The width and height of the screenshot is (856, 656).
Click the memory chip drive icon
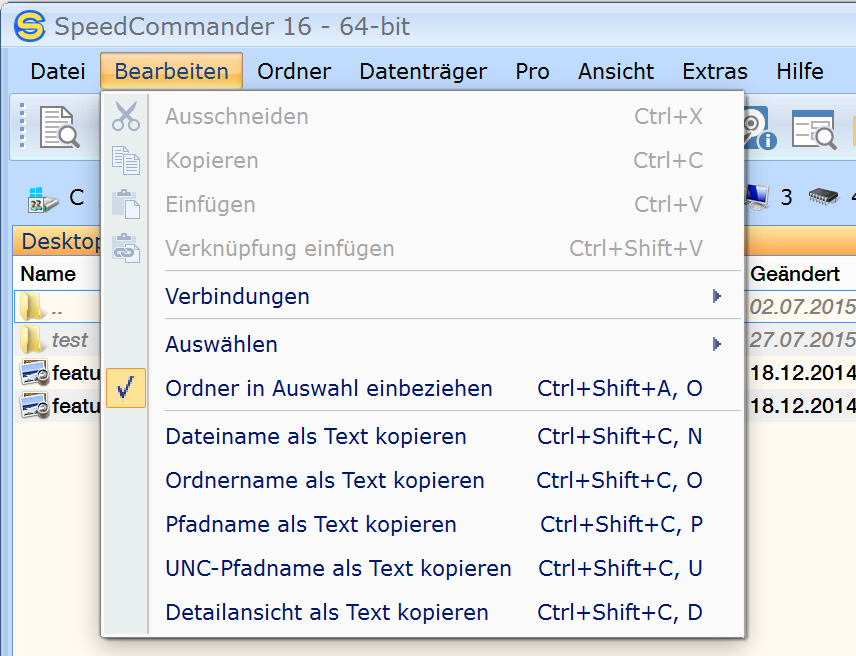pos(823,198)
